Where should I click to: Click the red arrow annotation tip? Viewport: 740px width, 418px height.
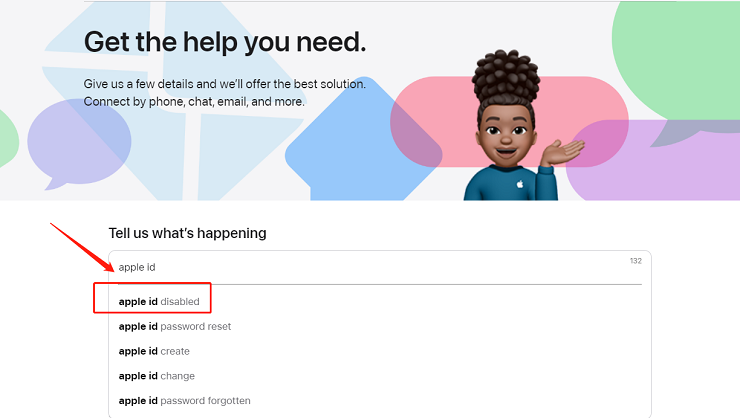112,270
